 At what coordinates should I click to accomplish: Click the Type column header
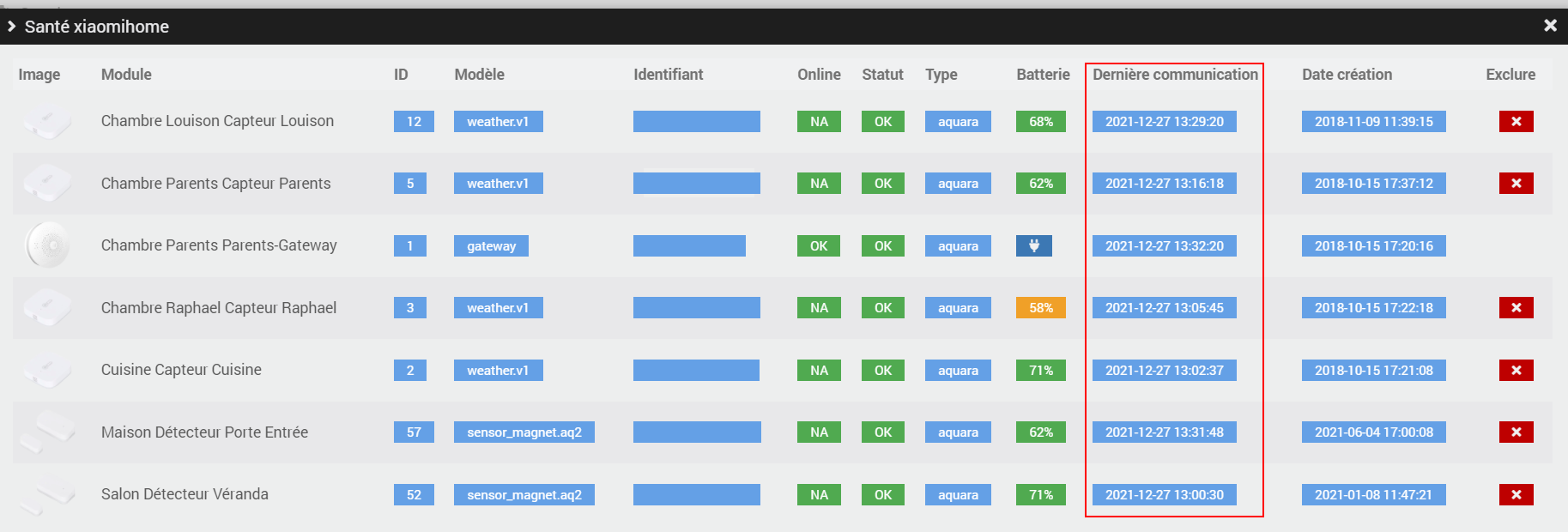point(941,75)
